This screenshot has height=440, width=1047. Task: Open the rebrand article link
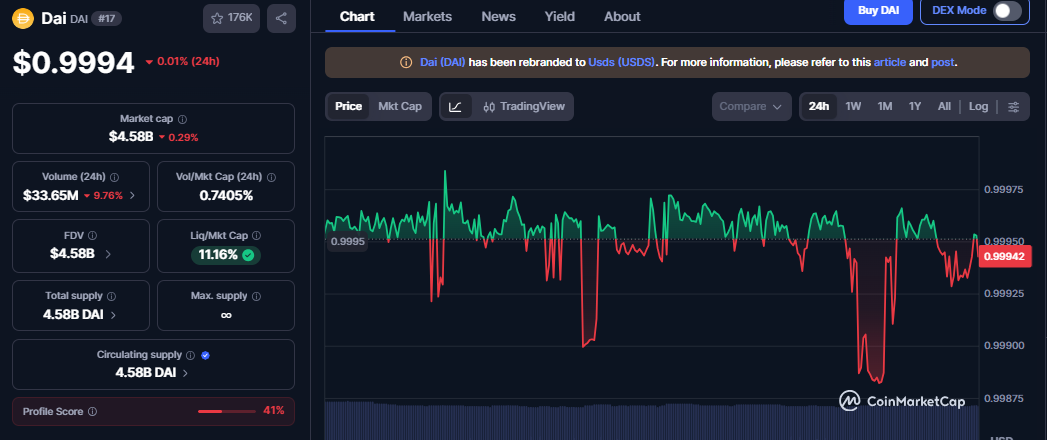point(889,62)
